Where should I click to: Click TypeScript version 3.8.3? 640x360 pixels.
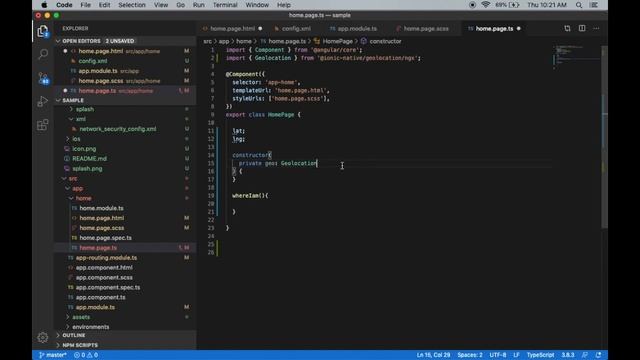point(568,355)
